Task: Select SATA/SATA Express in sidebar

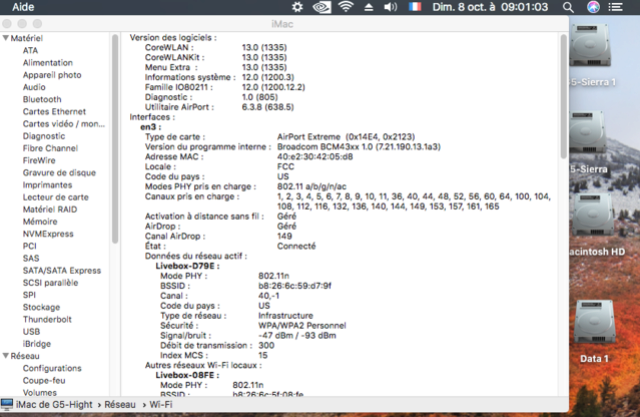Action: [x=62, y=271]
